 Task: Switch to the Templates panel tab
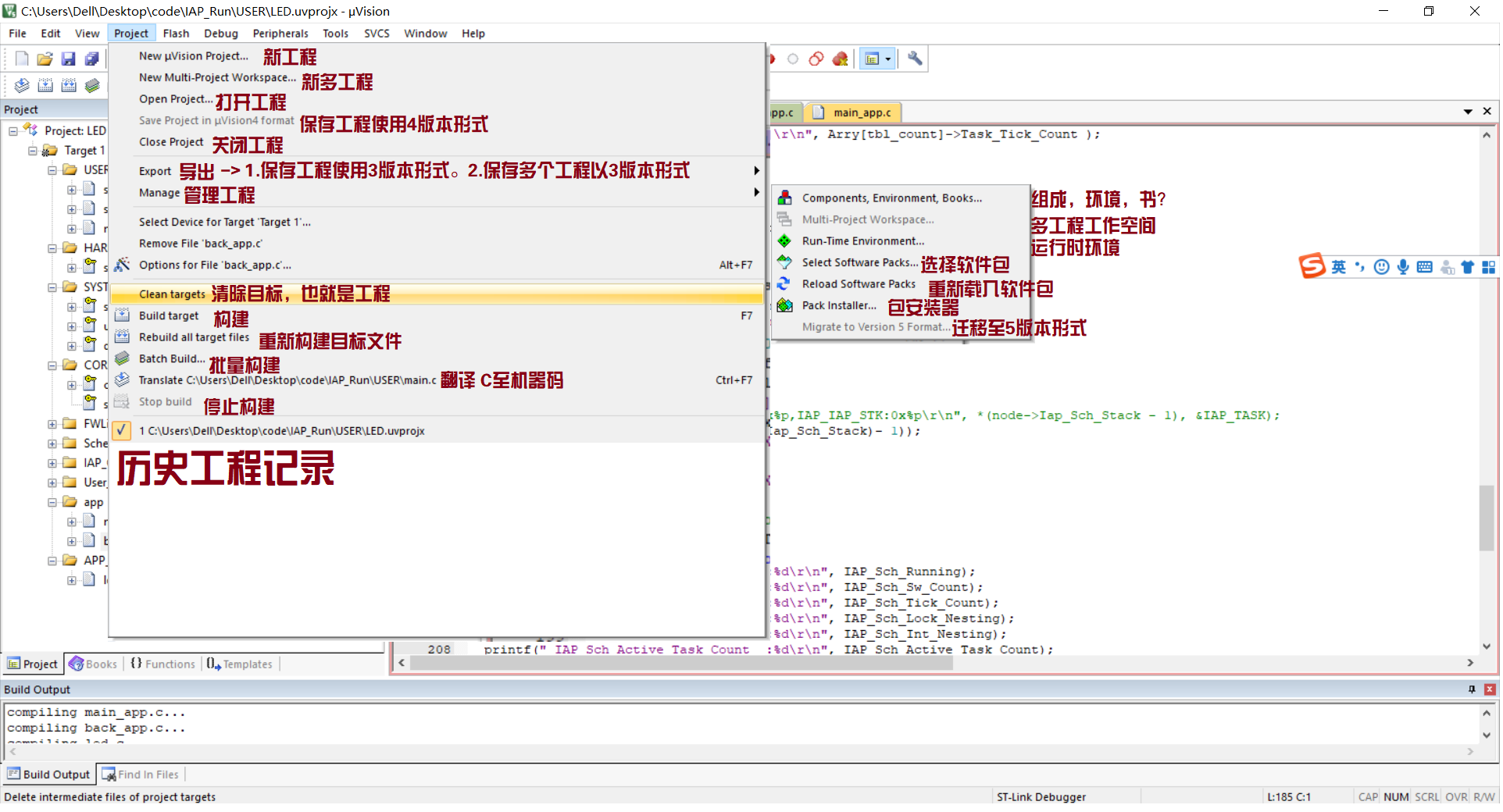tap(239, 664)
